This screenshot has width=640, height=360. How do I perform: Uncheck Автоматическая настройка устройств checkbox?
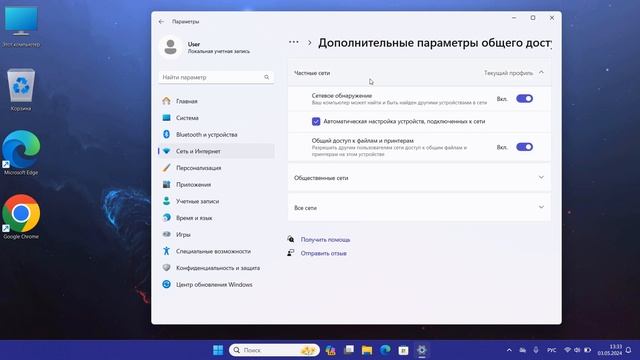(x=316, y=121)
